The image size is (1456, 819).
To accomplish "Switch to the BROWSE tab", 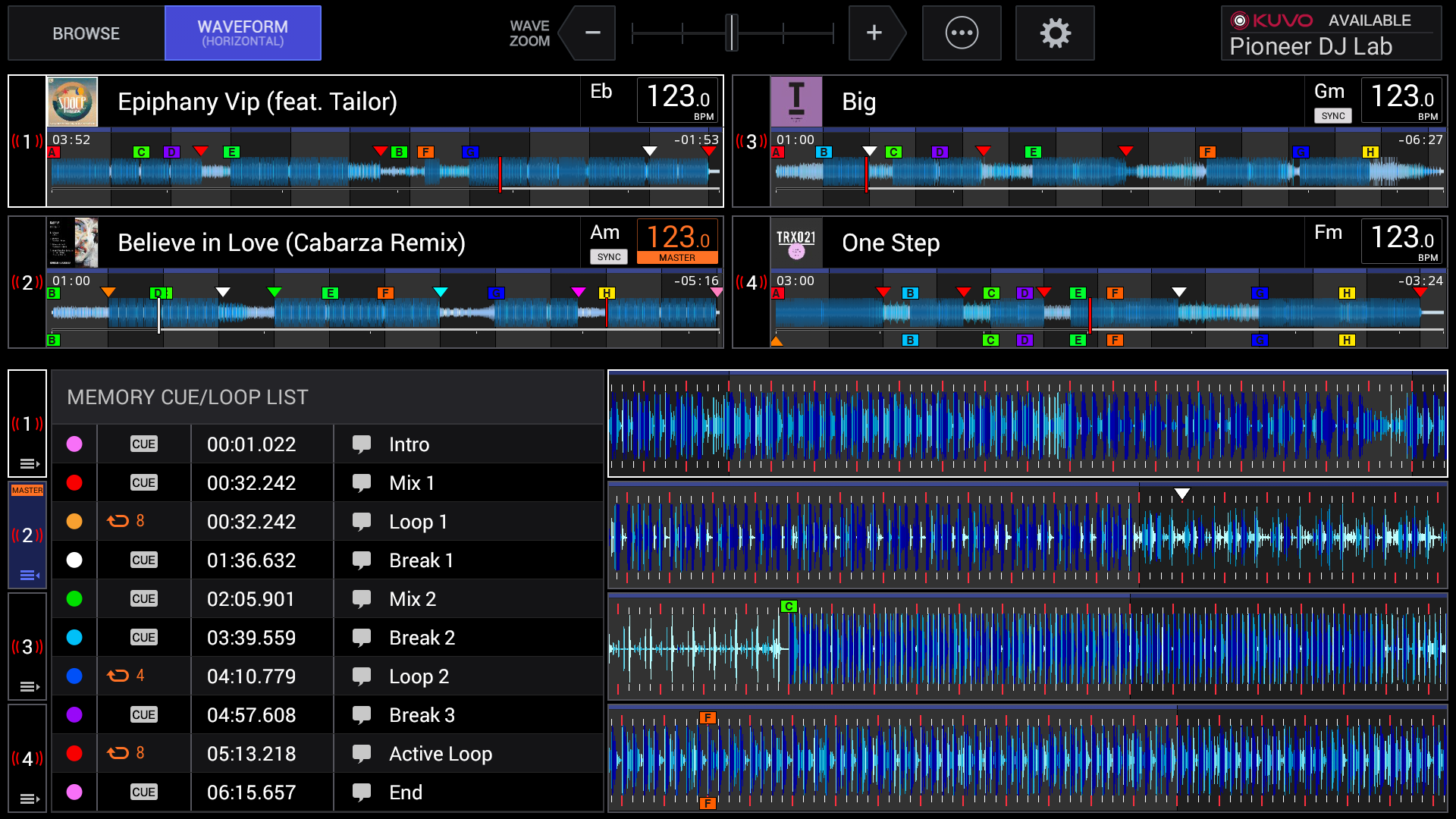I will (x=86, y=33).
